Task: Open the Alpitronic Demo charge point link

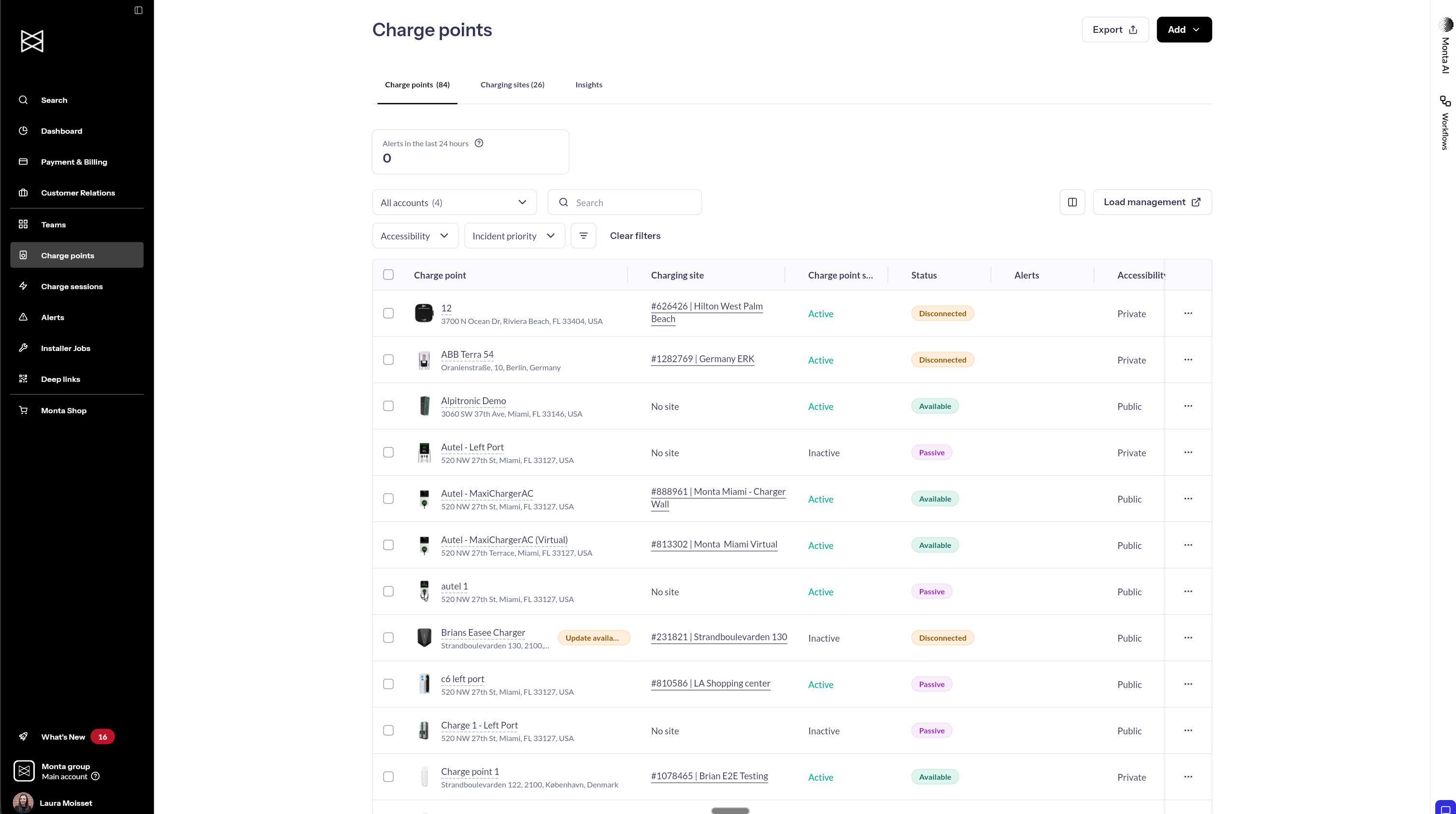Action: (473, 401)
